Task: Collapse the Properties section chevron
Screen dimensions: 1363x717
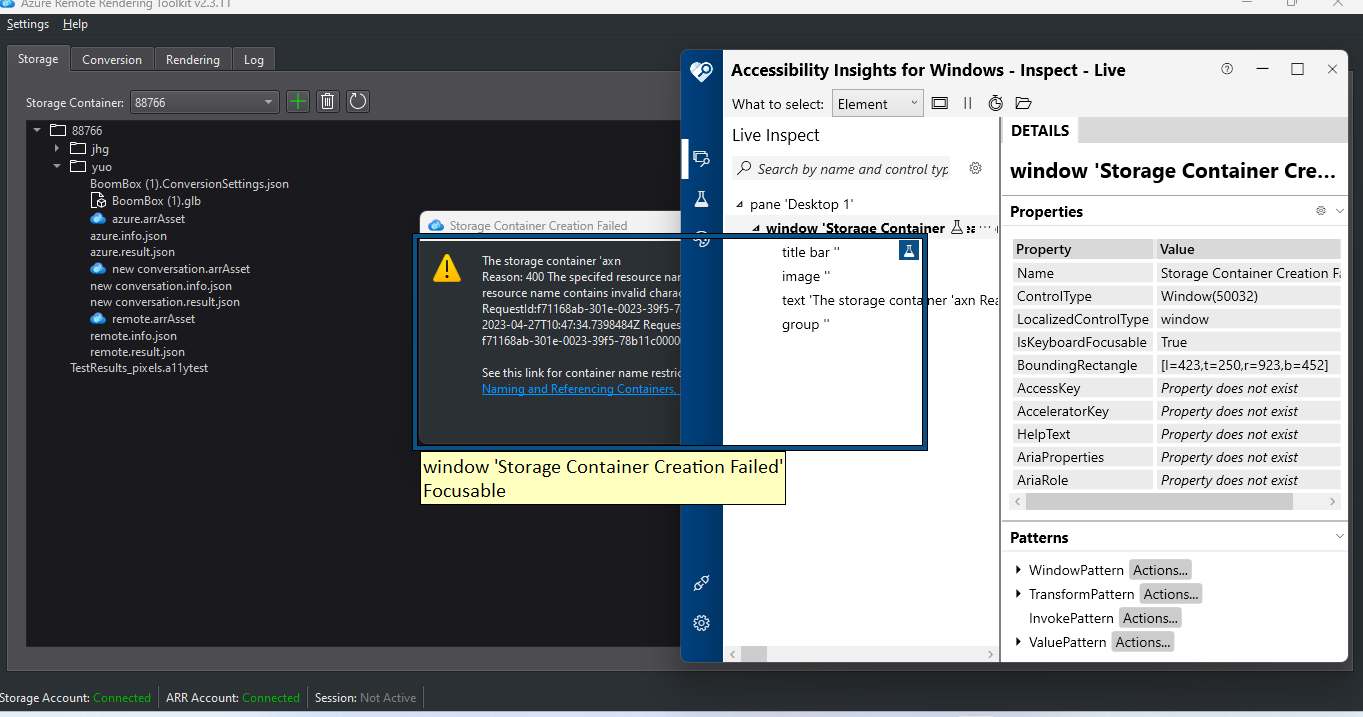Action: click(1340, 211)
